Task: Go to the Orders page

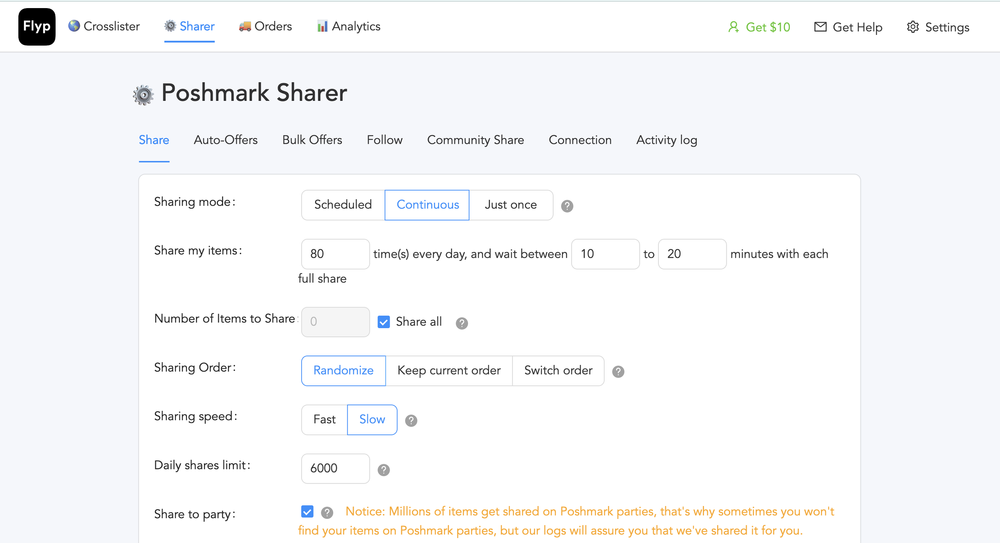Action: coord(265,26)
